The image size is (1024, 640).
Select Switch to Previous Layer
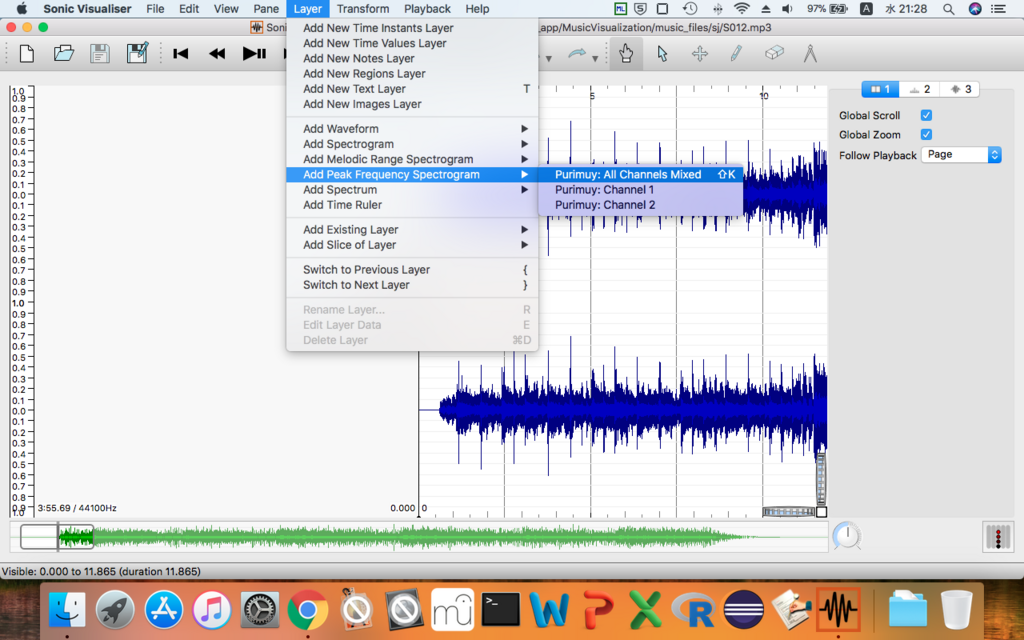tap(412, 270)
